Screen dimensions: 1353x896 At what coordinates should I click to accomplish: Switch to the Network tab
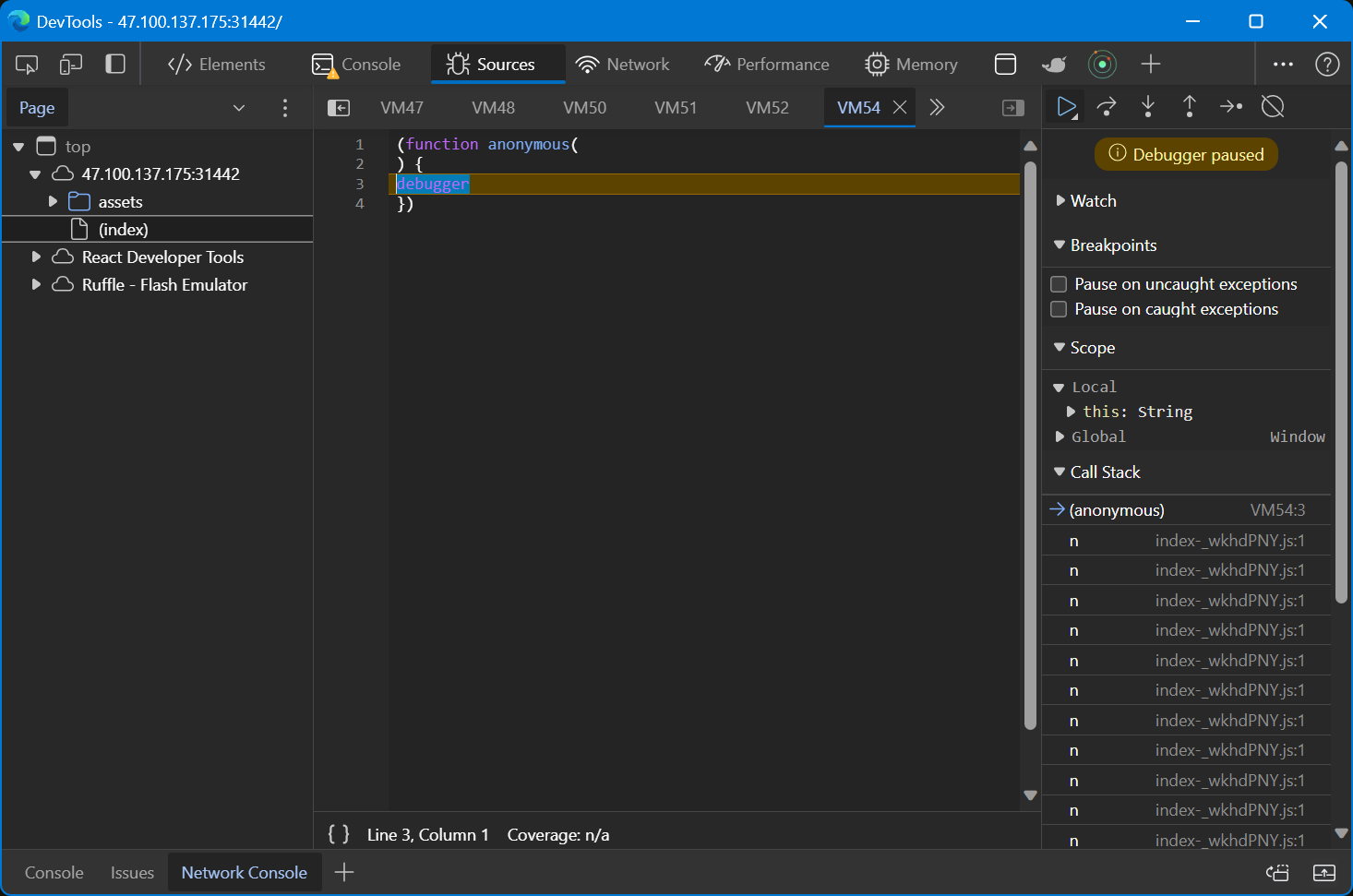coord(622,65)
